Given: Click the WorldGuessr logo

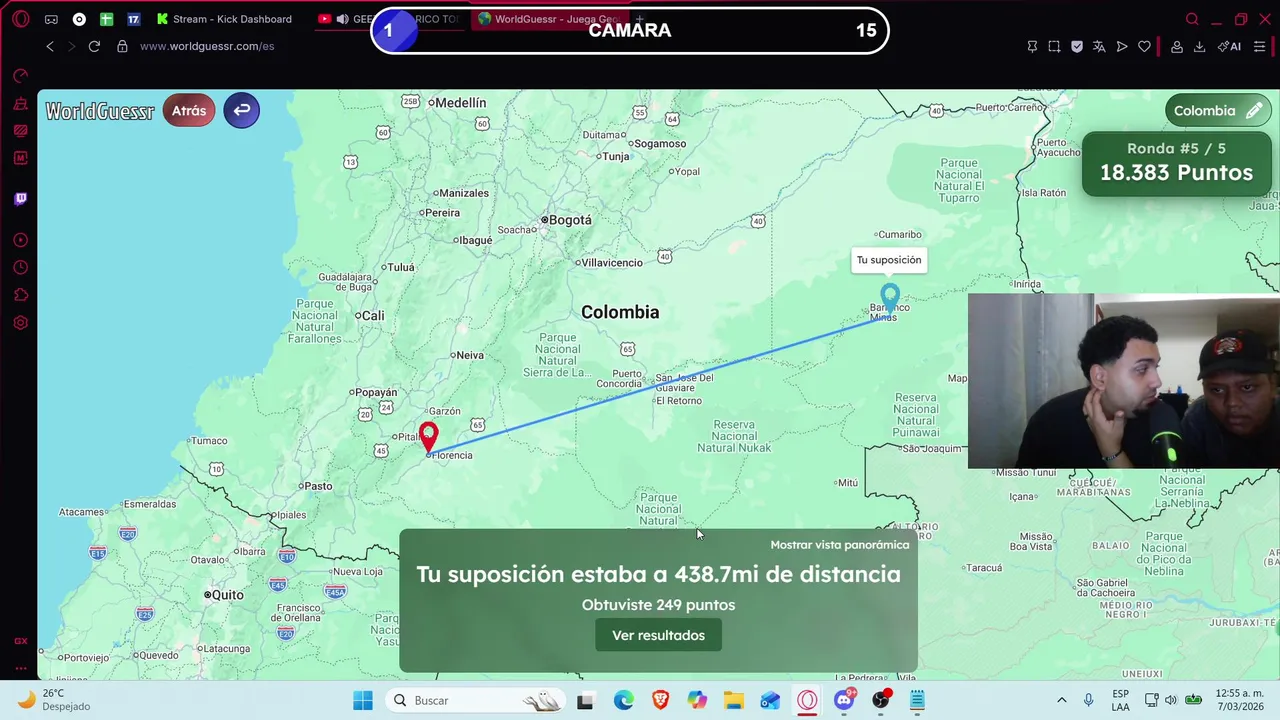Looking at the screenshot, I should (x=100, y=111).
